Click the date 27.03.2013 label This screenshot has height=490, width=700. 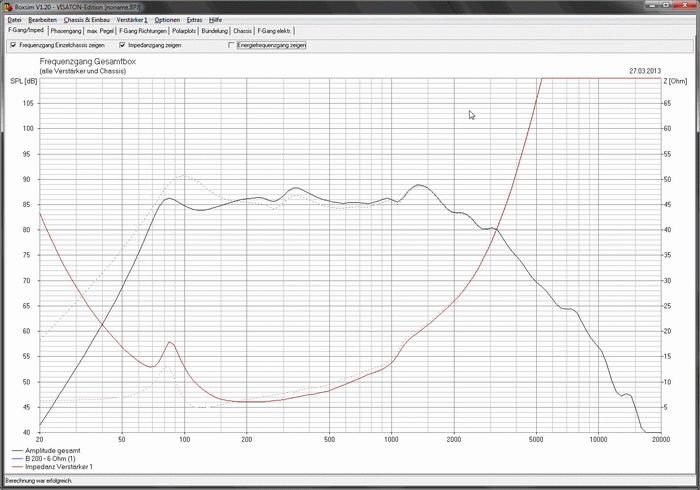click(x=645, y=71)
